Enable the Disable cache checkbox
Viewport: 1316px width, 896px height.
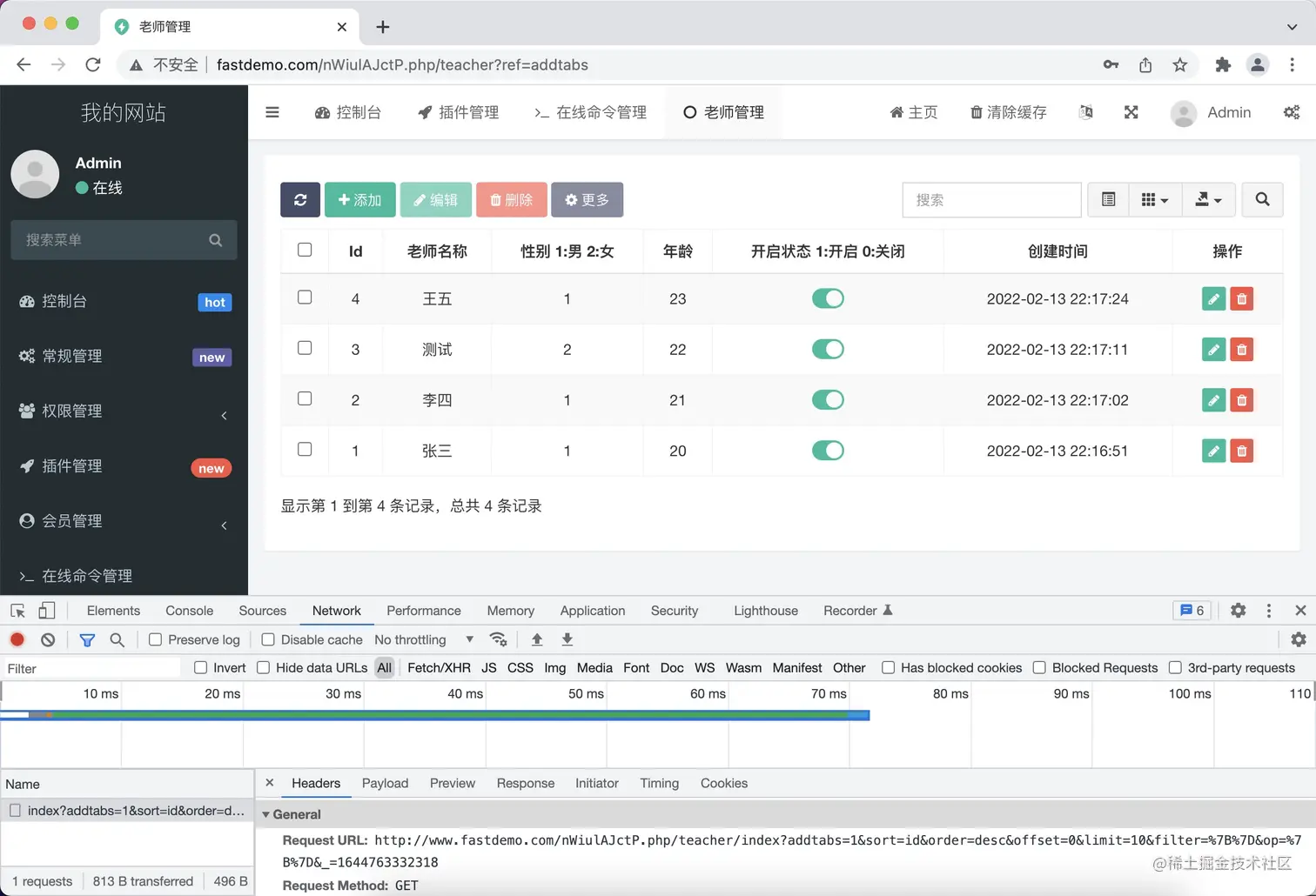pos(268,639)
